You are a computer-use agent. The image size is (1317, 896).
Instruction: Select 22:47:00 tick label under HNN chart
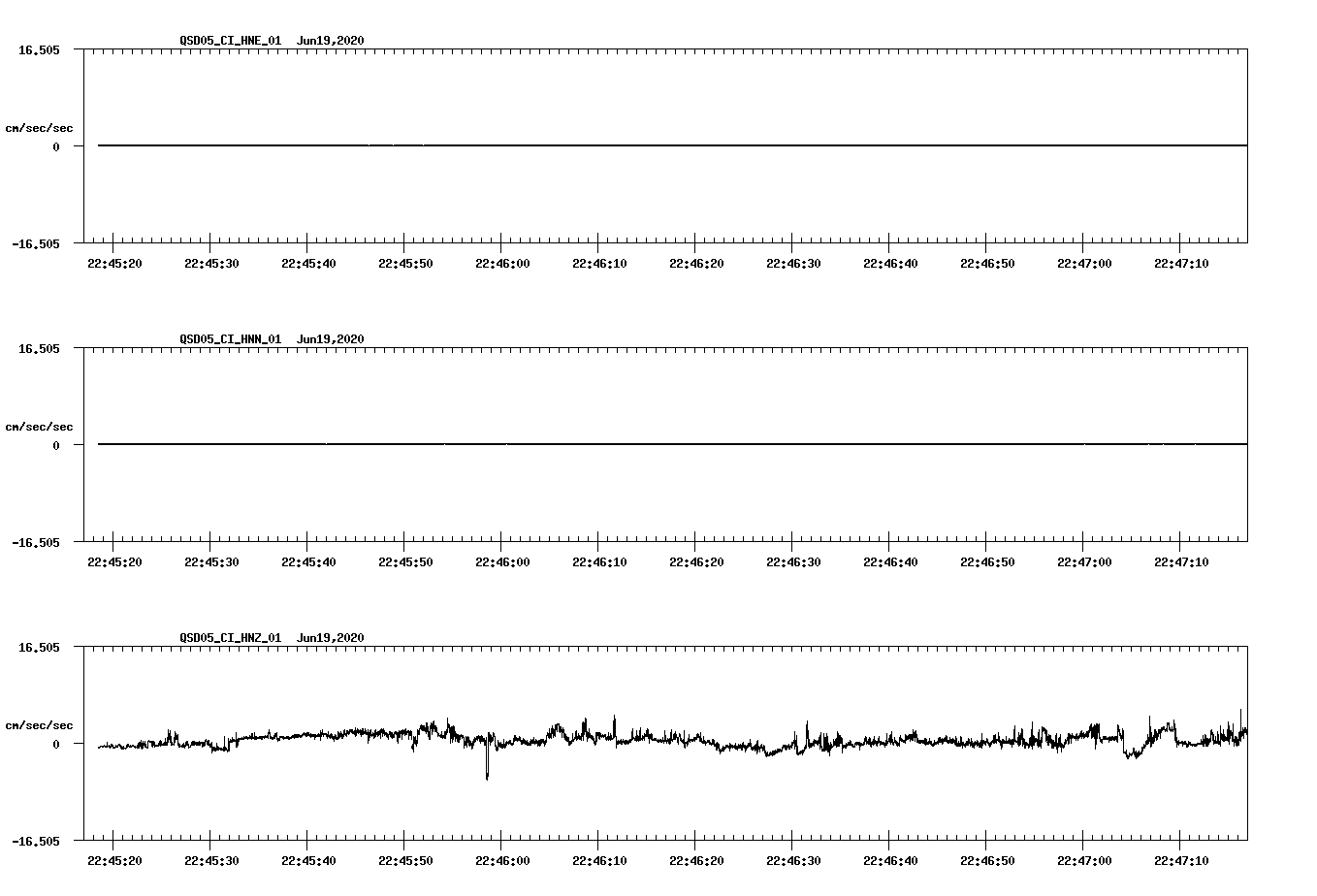1084,562
